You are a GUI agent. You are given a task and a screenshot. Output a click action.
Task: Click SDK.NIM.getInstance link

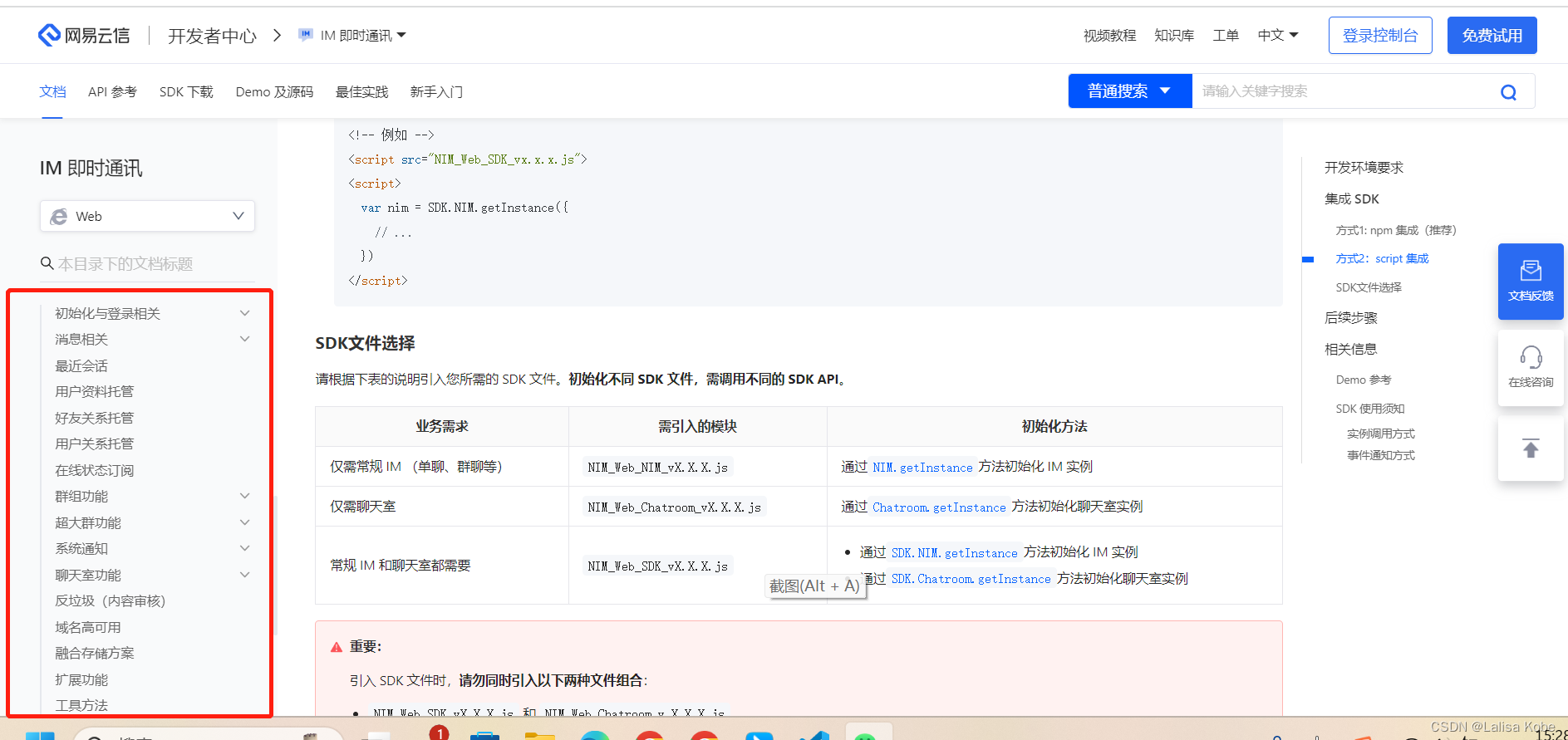pos(954,553)
